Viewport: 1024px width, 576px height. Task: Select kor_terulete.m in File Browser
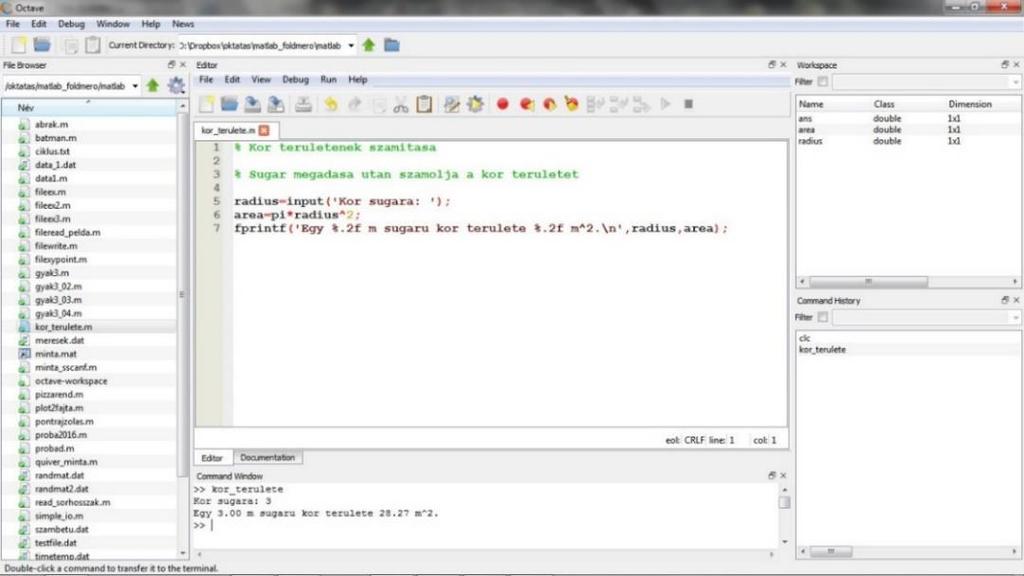[63, 327]
